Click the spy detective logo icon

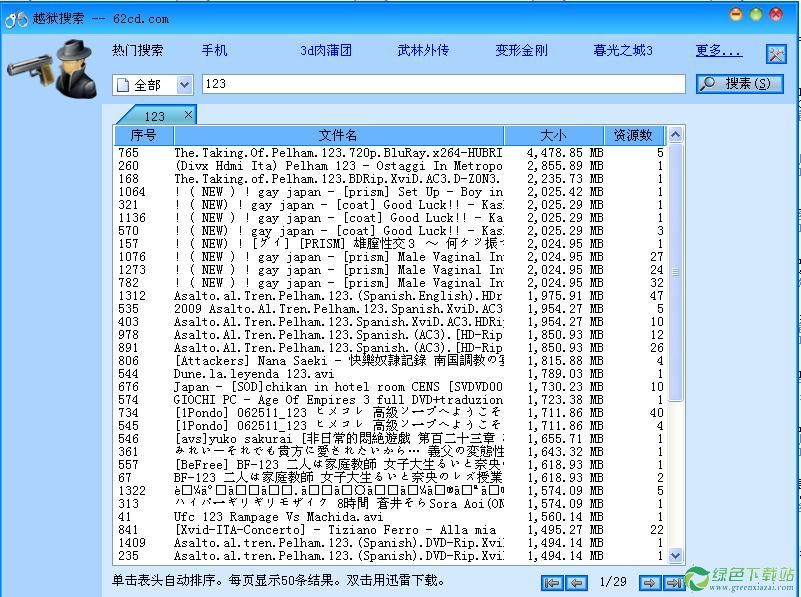(x=53, y=68)
